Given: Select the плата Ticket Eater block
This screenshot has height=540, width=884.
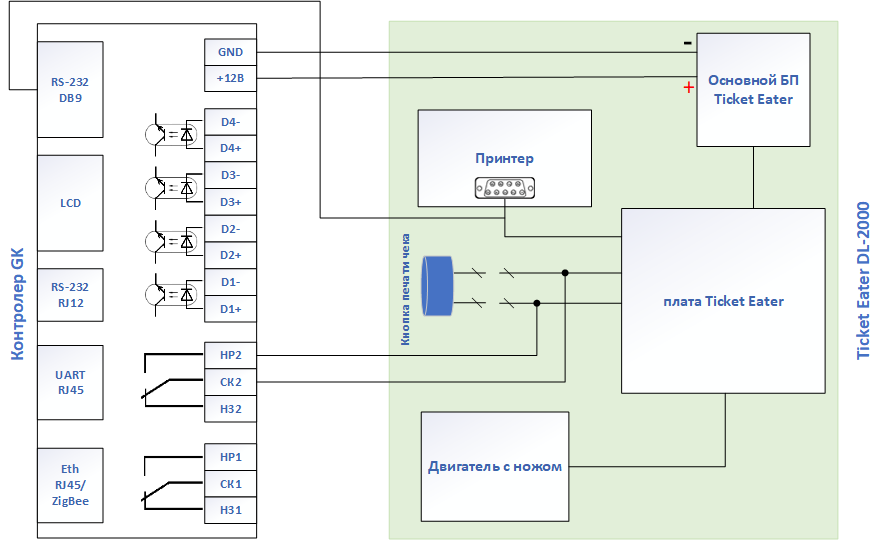Looking at the screenshot, I should click(x=723, y=301).
